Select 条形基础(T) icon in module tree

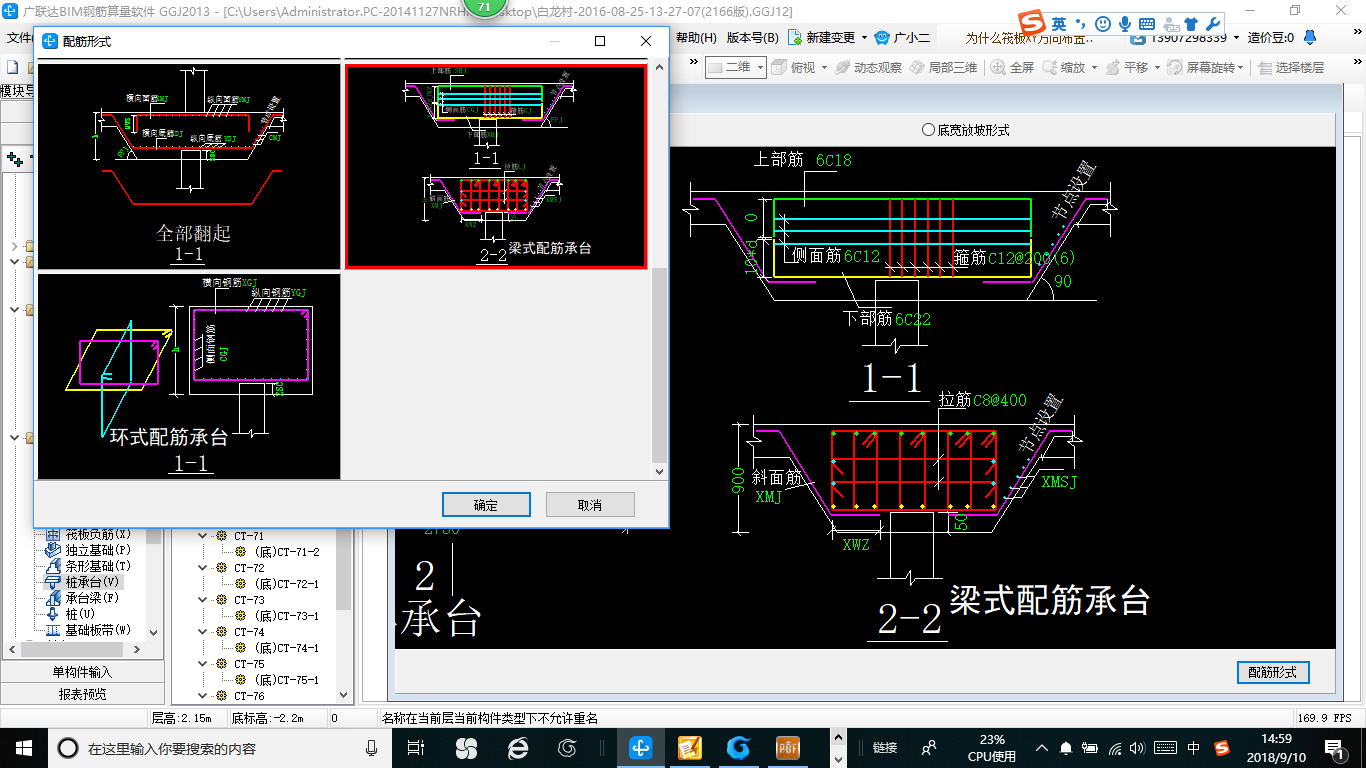[55, 566]
